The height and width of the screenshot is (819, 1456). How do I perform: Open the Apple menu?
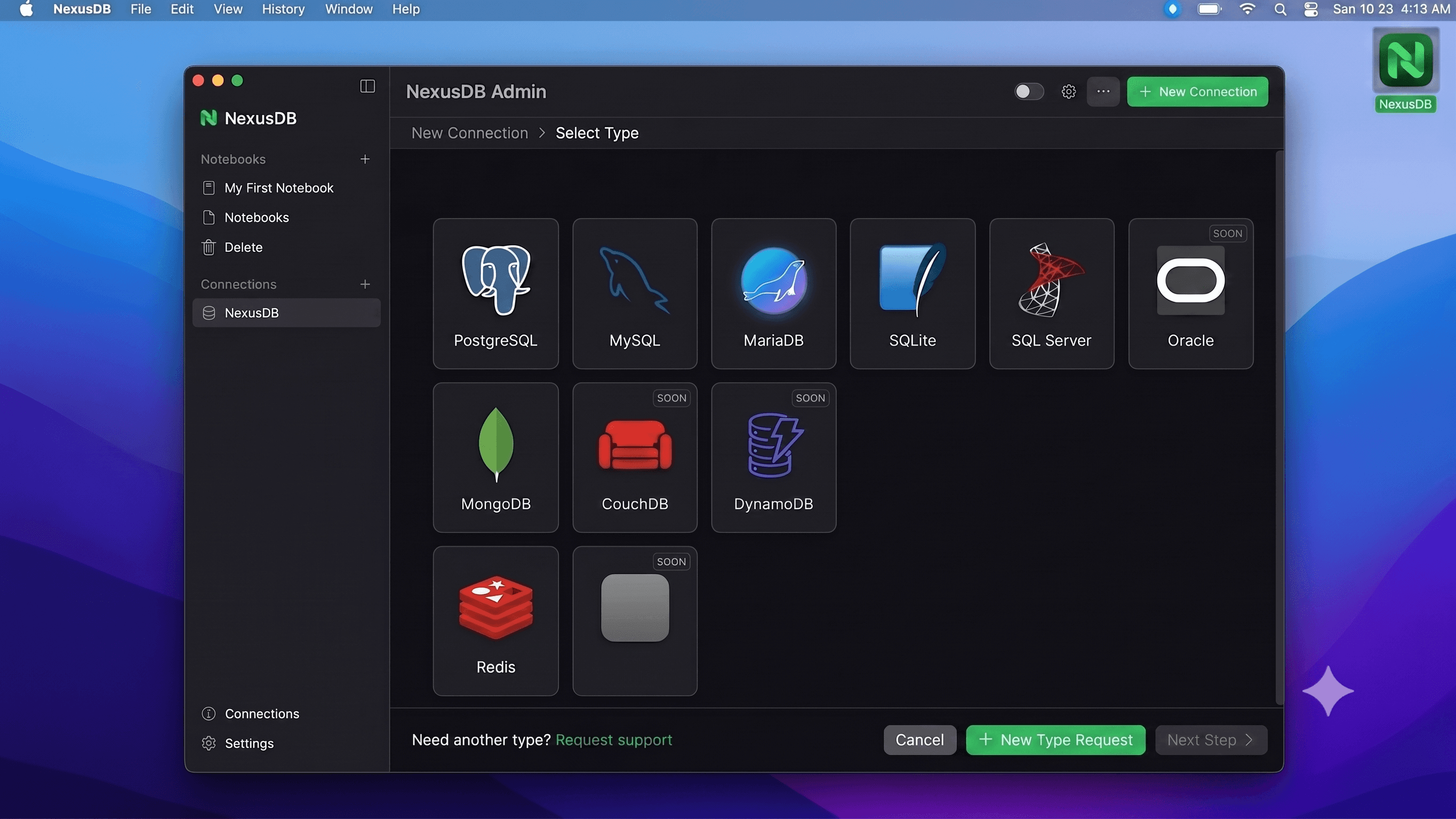pos(26,10)
